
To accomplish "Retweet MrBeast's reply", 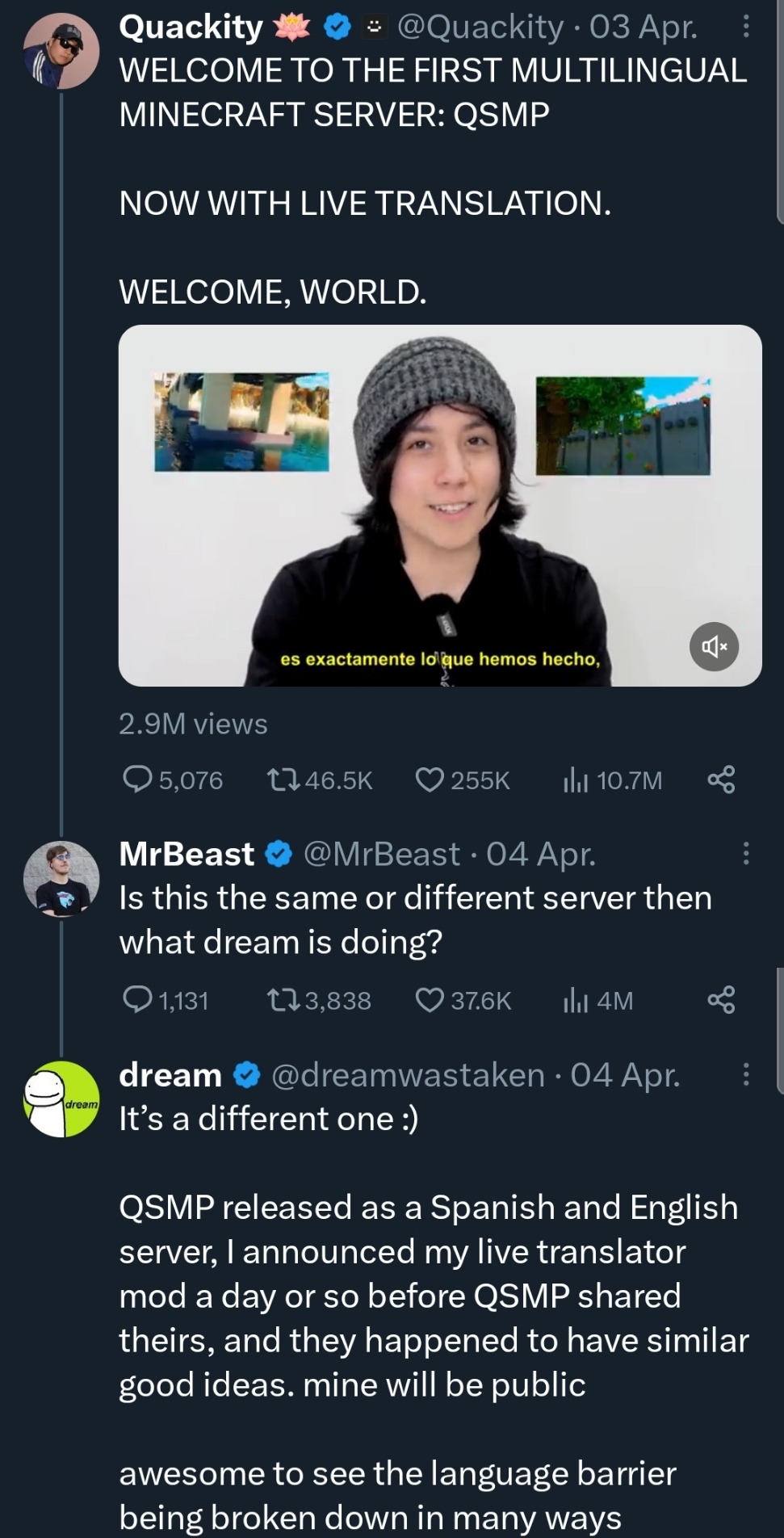I will pos(283,1000).
